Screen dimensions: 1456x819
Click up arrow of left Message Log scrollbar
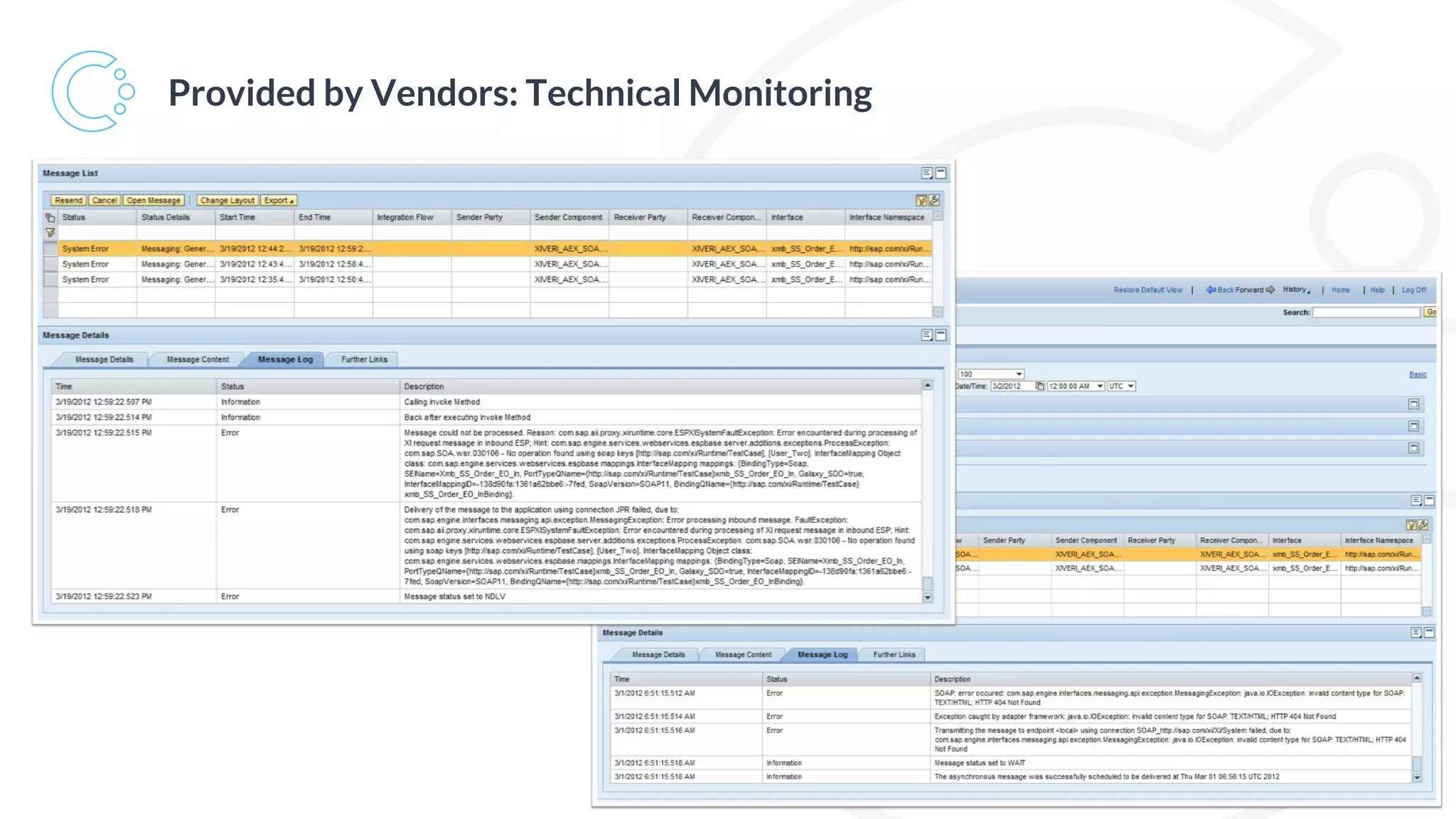pos(927,385)
